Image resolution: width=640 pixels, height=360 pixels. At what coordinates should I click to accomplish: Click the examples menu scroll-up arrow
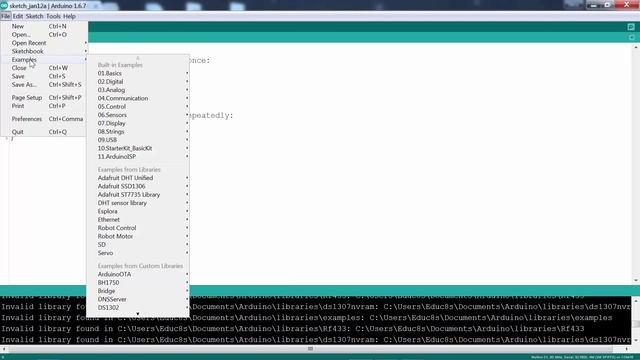coord(138,58)
